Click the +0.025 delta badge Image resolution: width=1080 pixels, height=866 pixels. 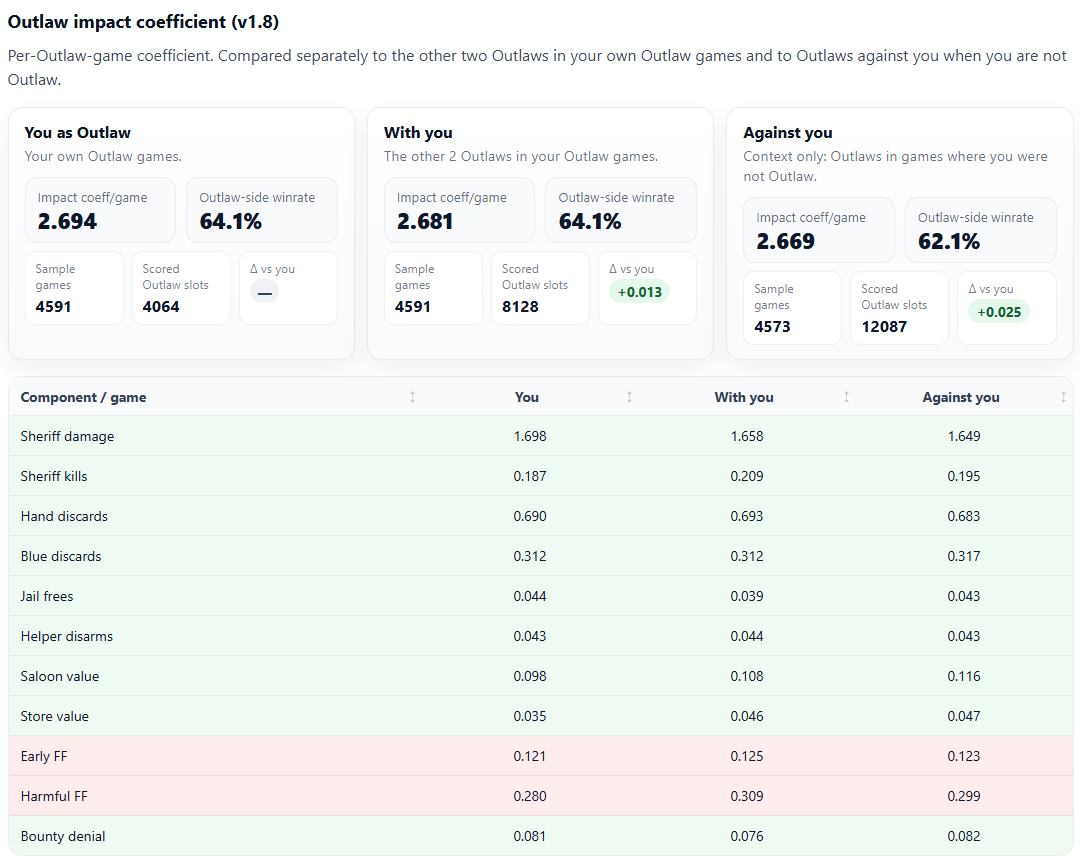pyautogui.click(x=999, y=312)
